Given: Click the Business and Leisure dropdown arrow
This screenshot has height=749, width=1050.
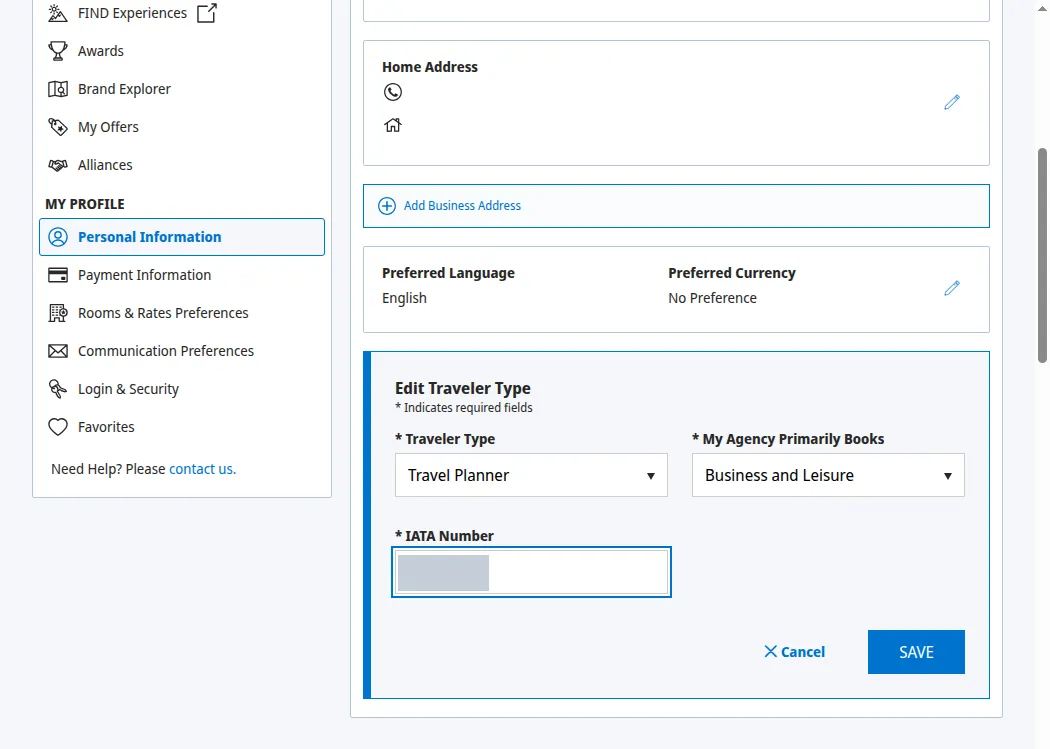Looking at the screenshot, I should tap(948, 476).
